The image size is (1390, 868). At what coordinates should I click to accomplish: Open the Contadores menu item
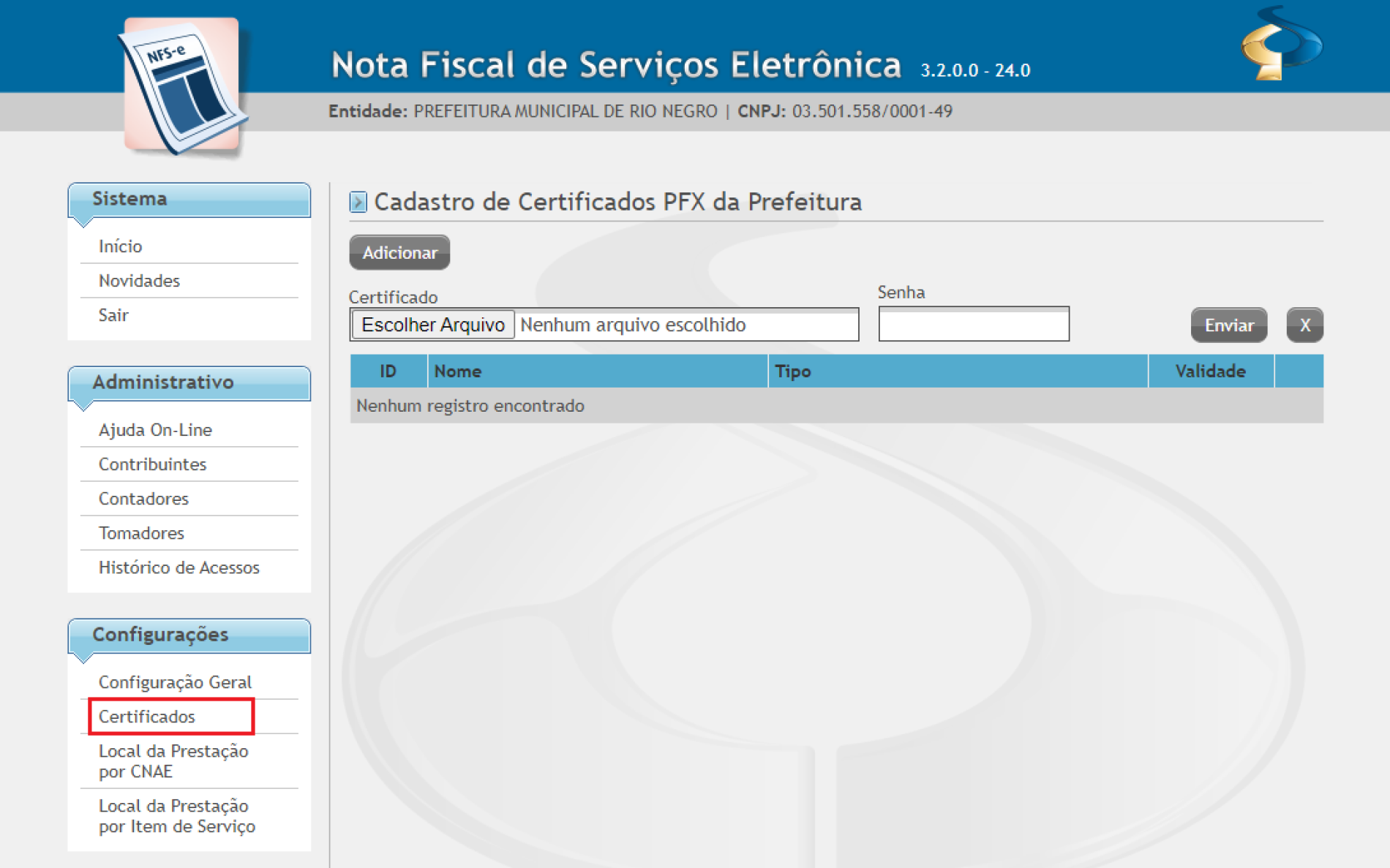coord(143,499)
